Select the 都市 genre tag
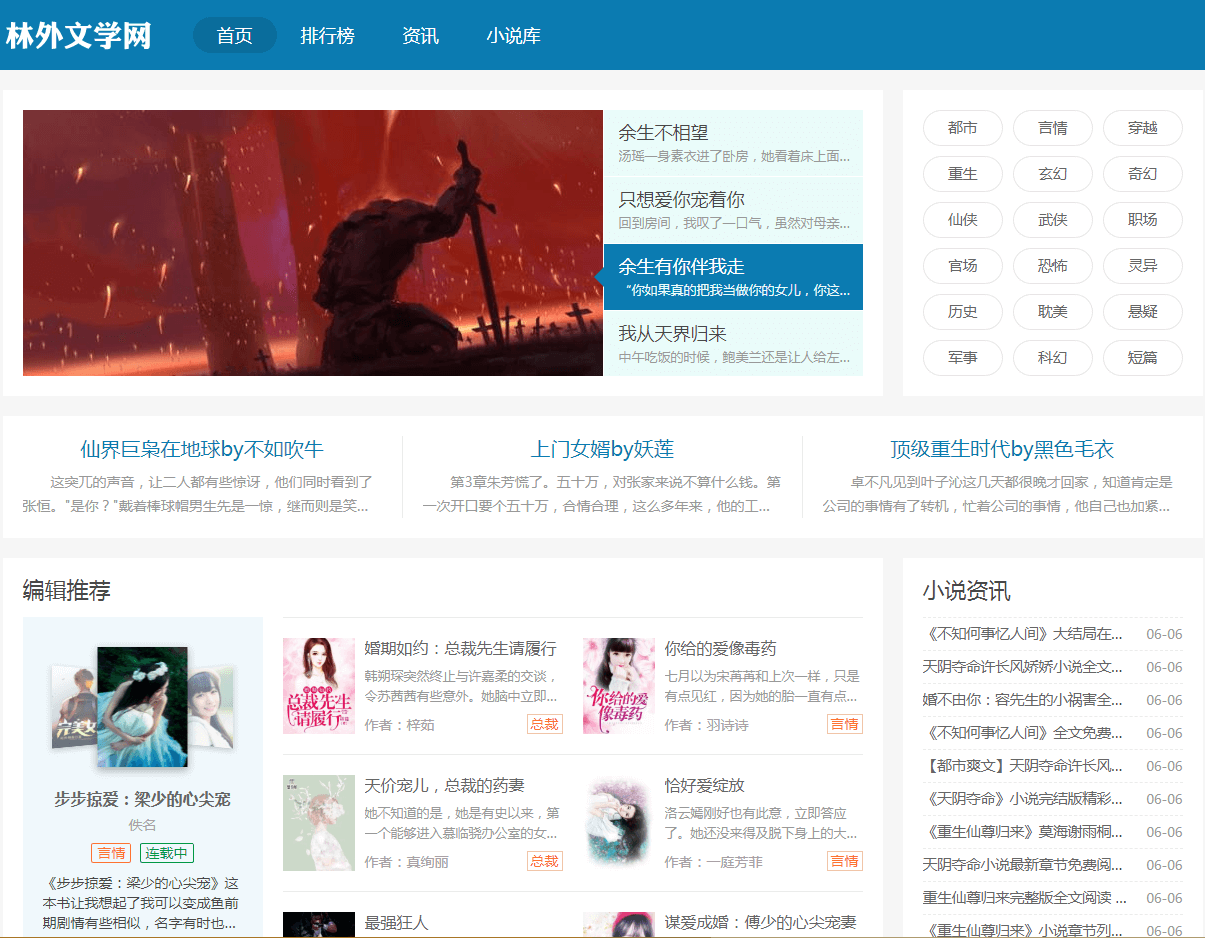Viewport: 1205px width, 938px height. [962, 128]
